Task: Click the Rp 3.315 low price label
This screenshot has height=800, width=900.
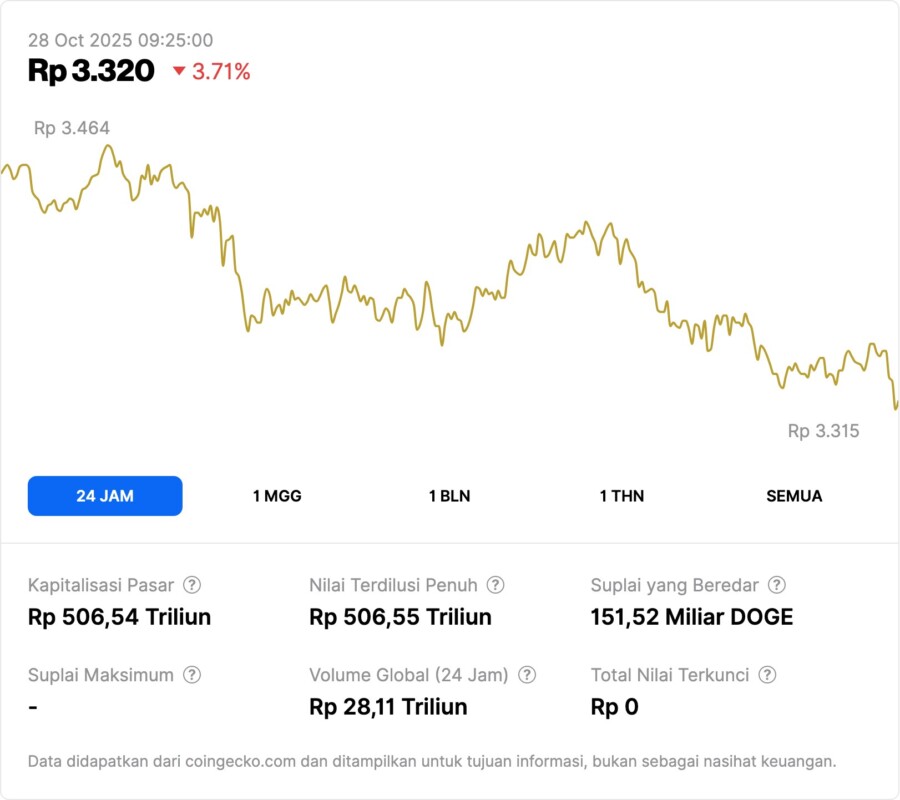Action: (823, 431)
